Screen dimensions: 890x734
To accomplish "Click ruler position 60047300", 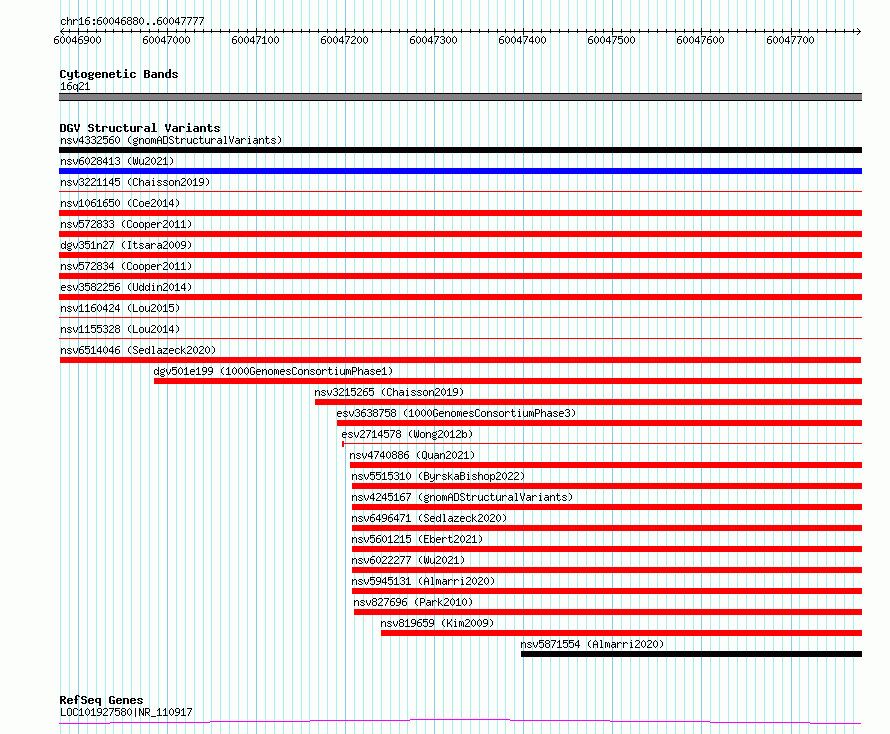I will click(x=433, y=40).
